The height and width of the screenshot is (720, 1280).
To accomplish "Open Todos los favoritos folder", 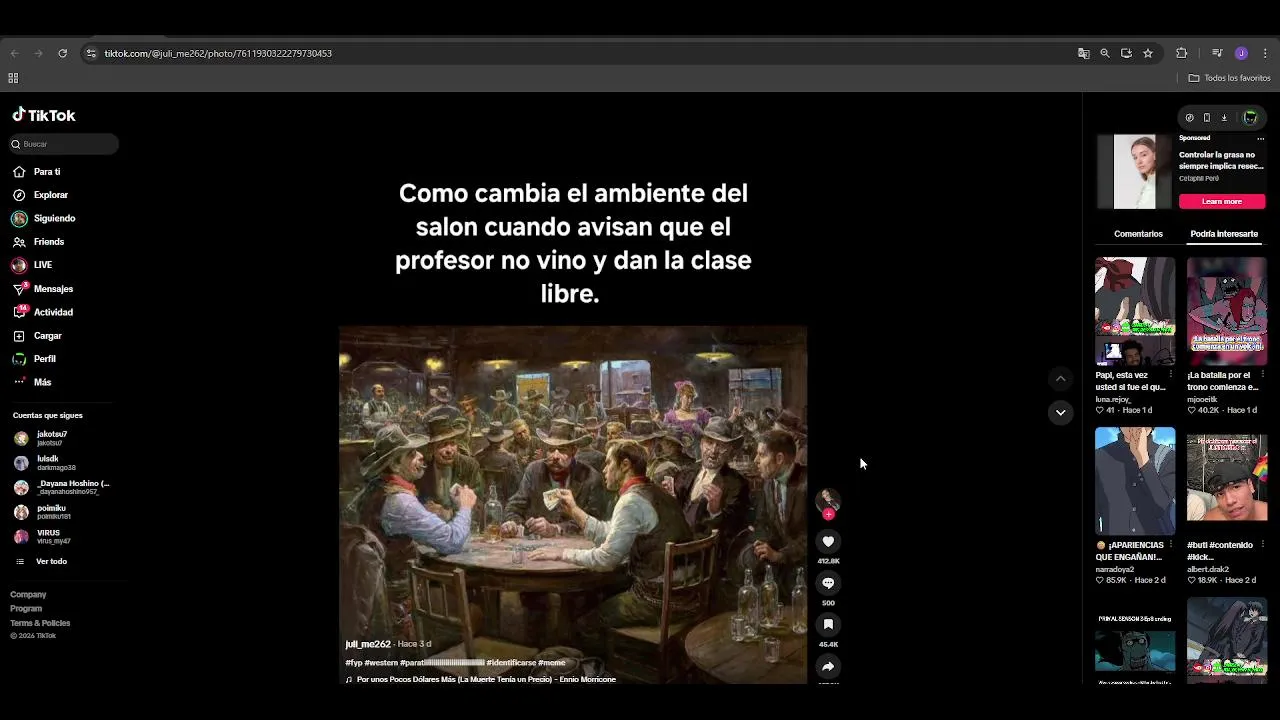I will click(x=1229, y=78).
